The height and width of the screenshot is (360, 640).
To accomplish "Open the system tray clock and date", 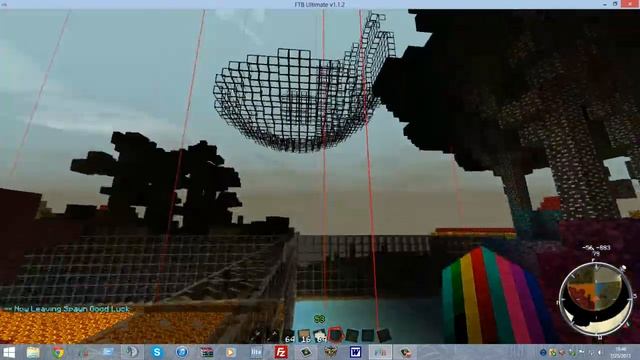I will (620, 352).
